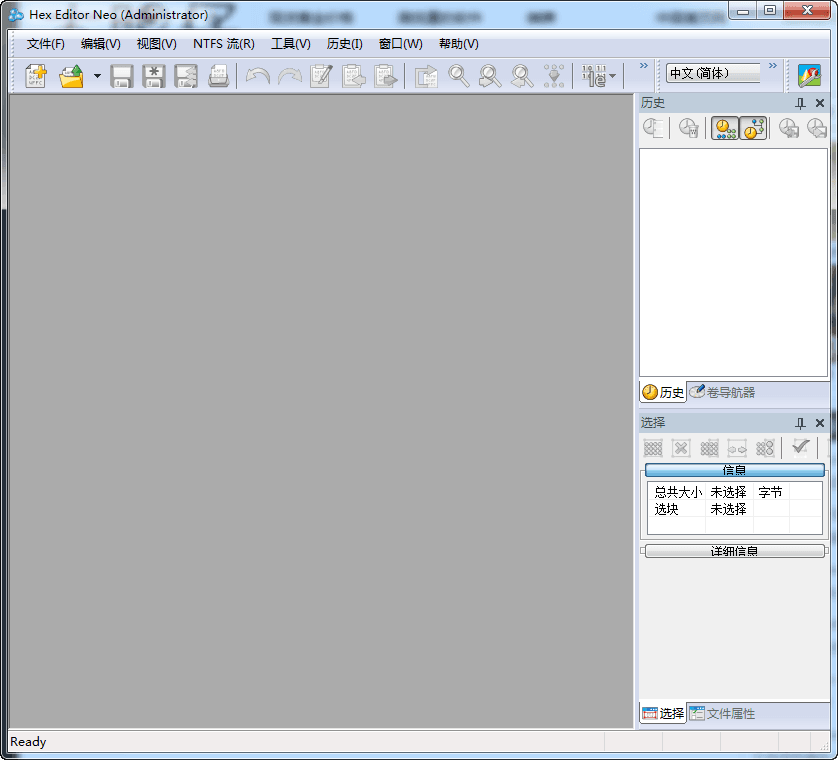Open a file using the folder icon
Screen dimensions: 838x760
click(71, 76)
